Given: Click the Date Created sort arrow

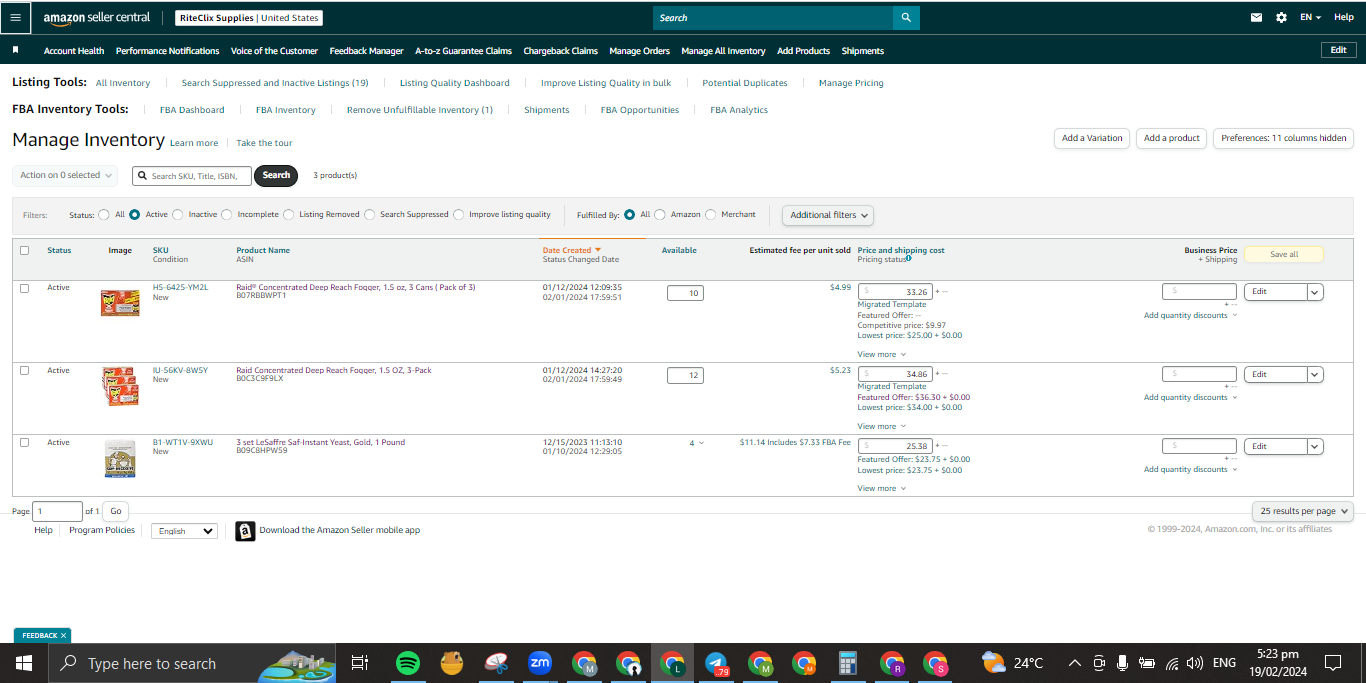Looking at the screenshot, I should pyautogui.click(x=598, y=250).
